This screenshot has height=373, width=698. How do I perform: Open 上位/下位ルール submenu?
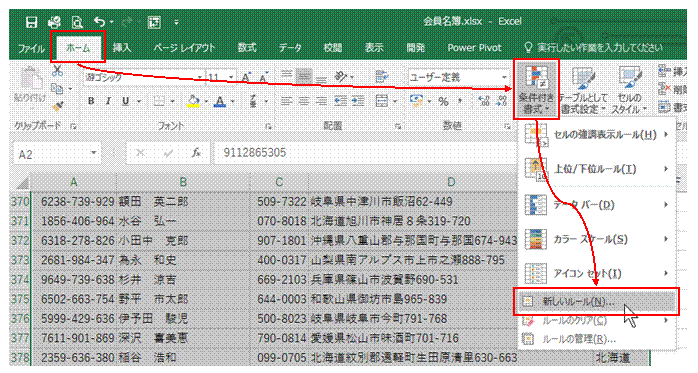[597, 169]
